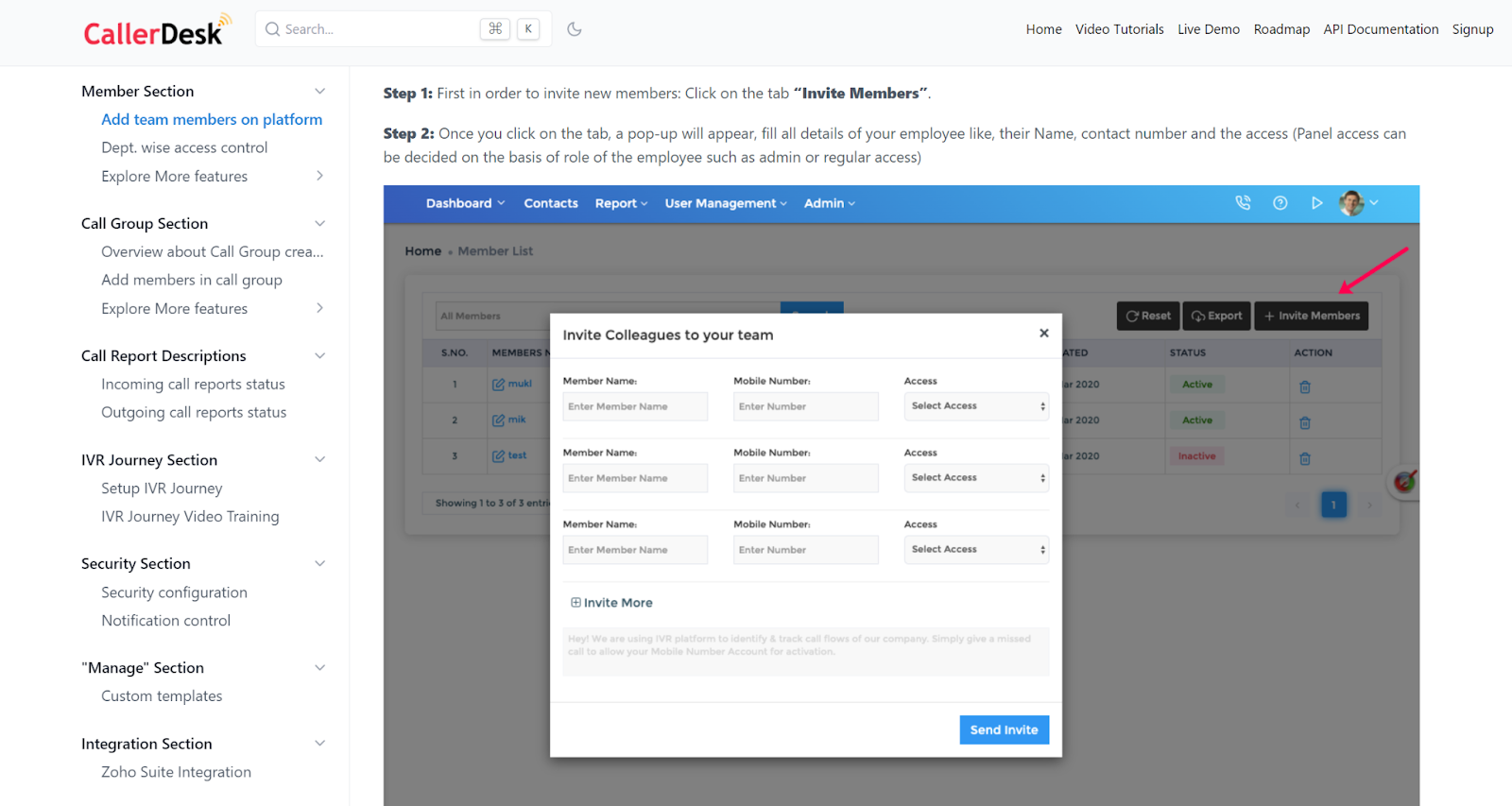1512x806 pixels.
Task: Expand Explore More features under Member Section
Action: (319, 176)
